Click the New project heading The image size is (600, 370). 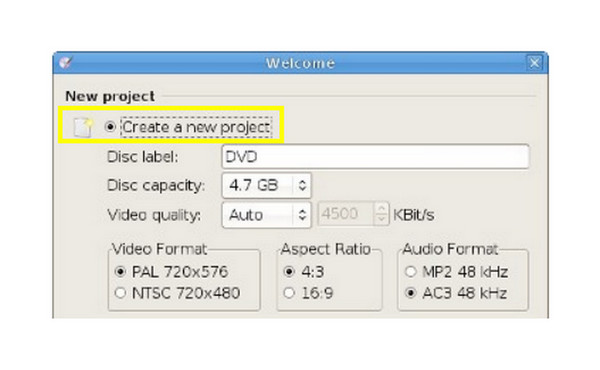[x=110, y=96]
